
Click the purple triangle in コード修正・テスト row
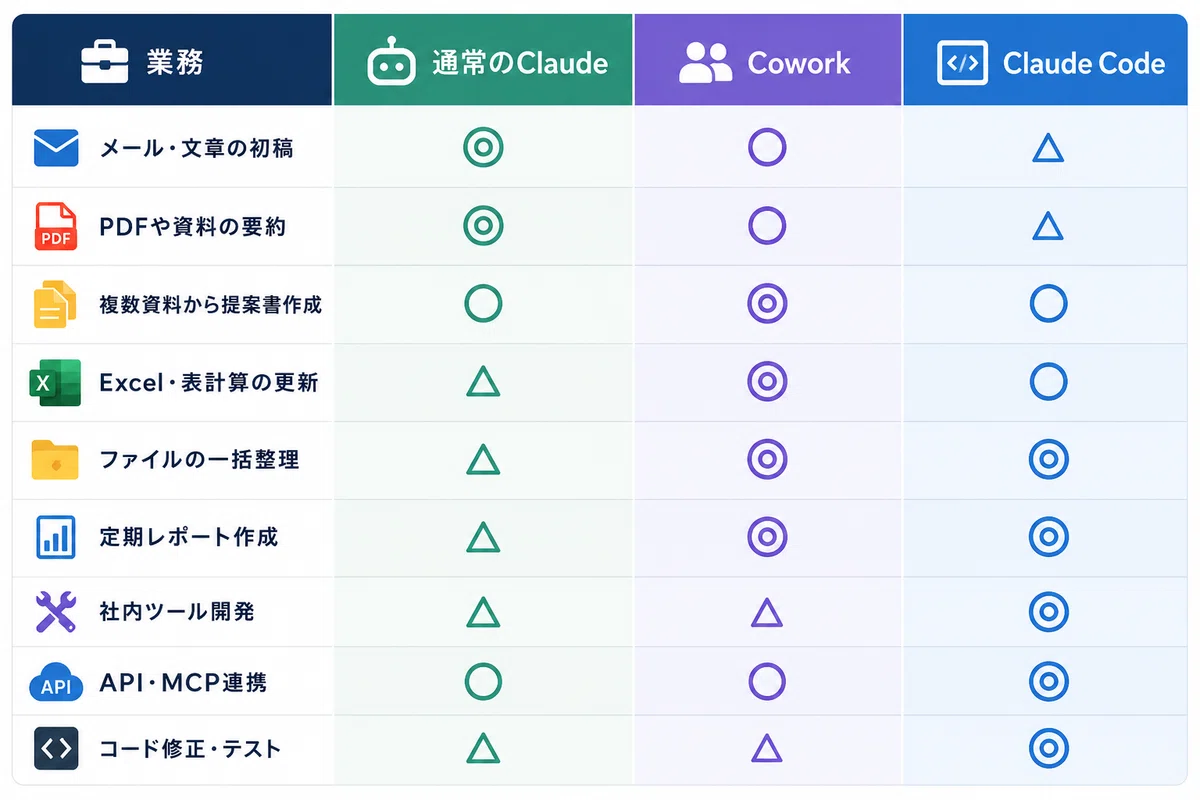(x=766, y=749)
